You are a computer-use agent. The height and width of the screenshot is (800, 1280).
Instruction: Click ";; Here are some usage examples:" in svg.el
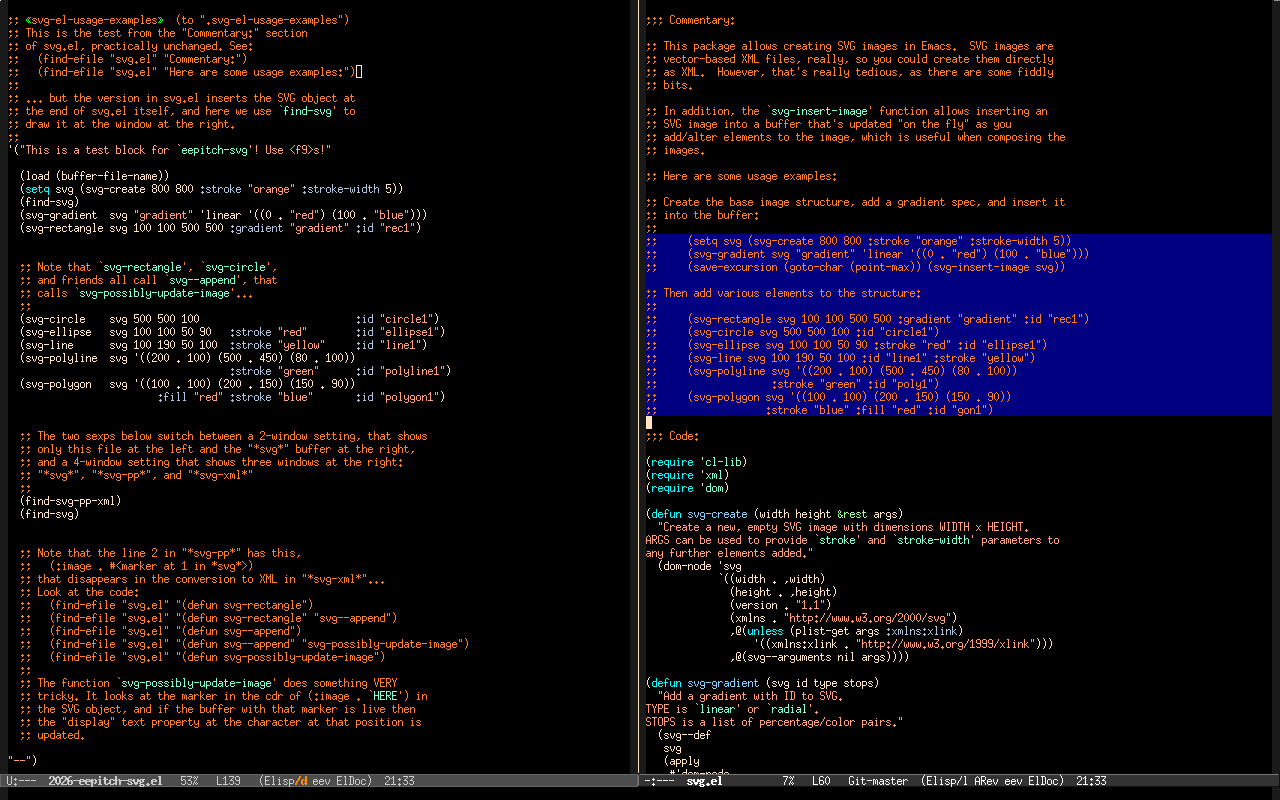coord(741,176)
